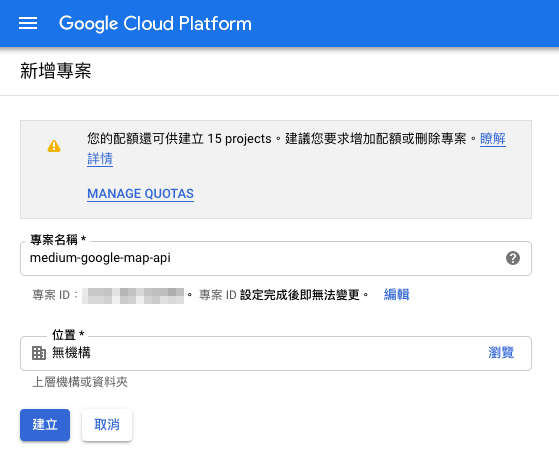The height and width of the screenshot is (468, 559).
Task: Click the 新增專案 page heading
Action: click(x=56, y=71)
